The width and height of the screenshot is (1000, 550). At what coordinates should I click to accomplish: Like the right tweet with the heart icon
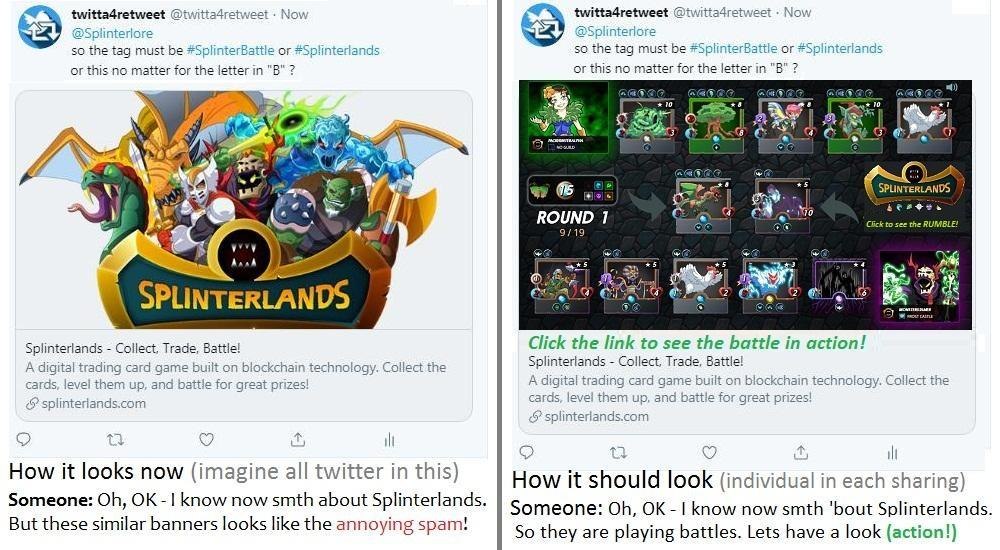coord(709,452)
